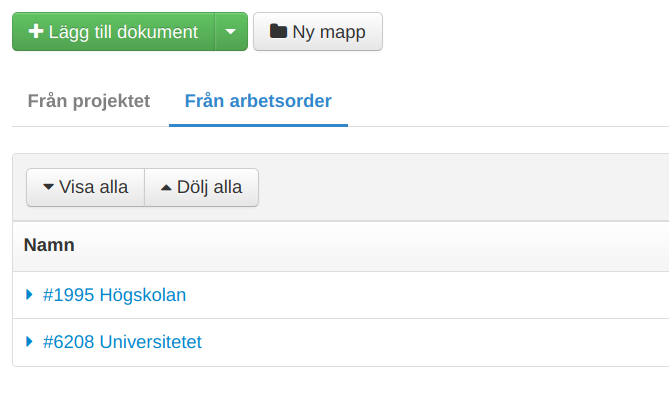Click the folder icon on Ny mapp
The width and height of the screenshot is (669, 405).
pos(278,32)
